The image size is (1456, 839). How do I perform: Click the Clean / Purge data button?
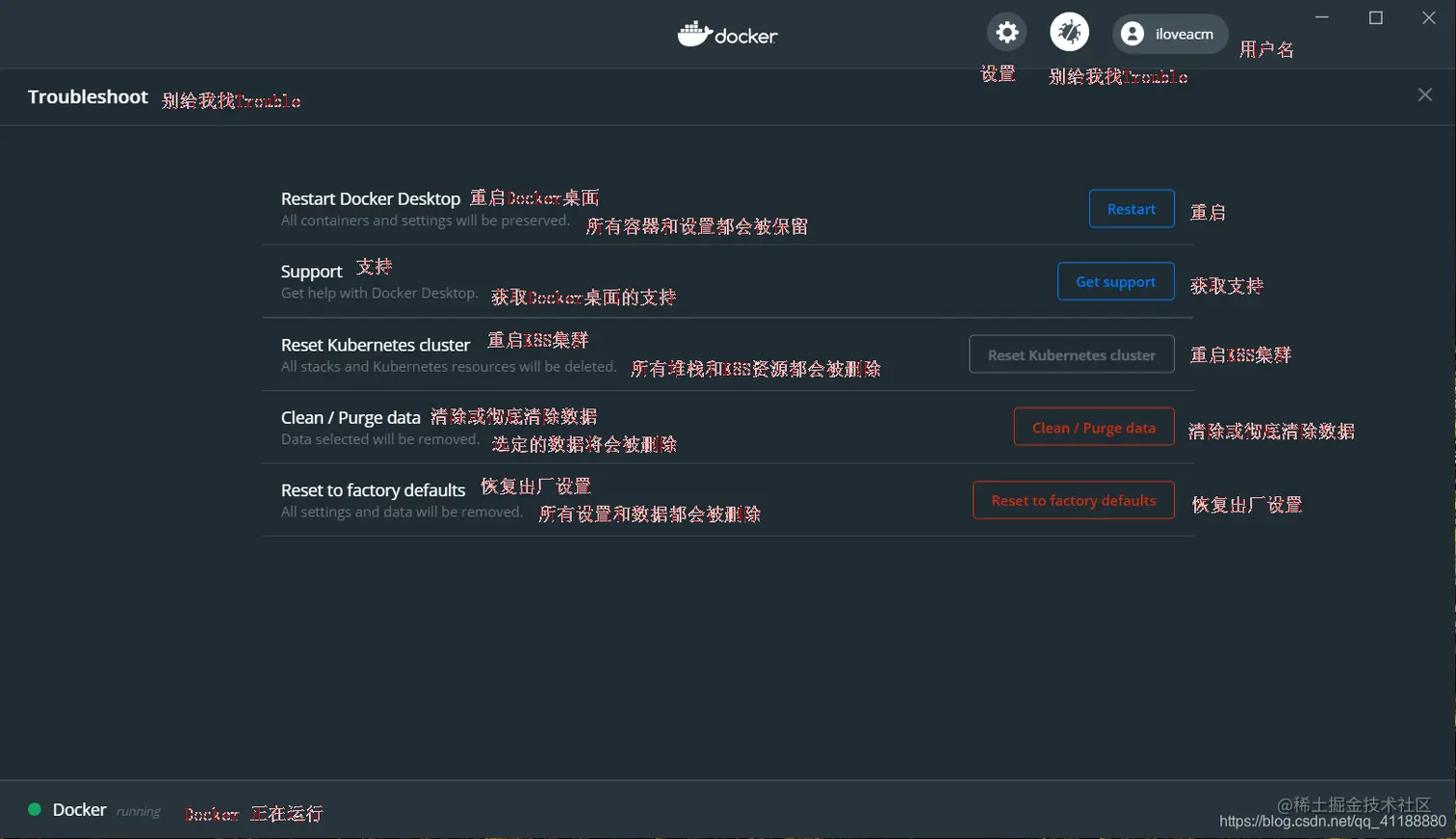(1094, 427)
